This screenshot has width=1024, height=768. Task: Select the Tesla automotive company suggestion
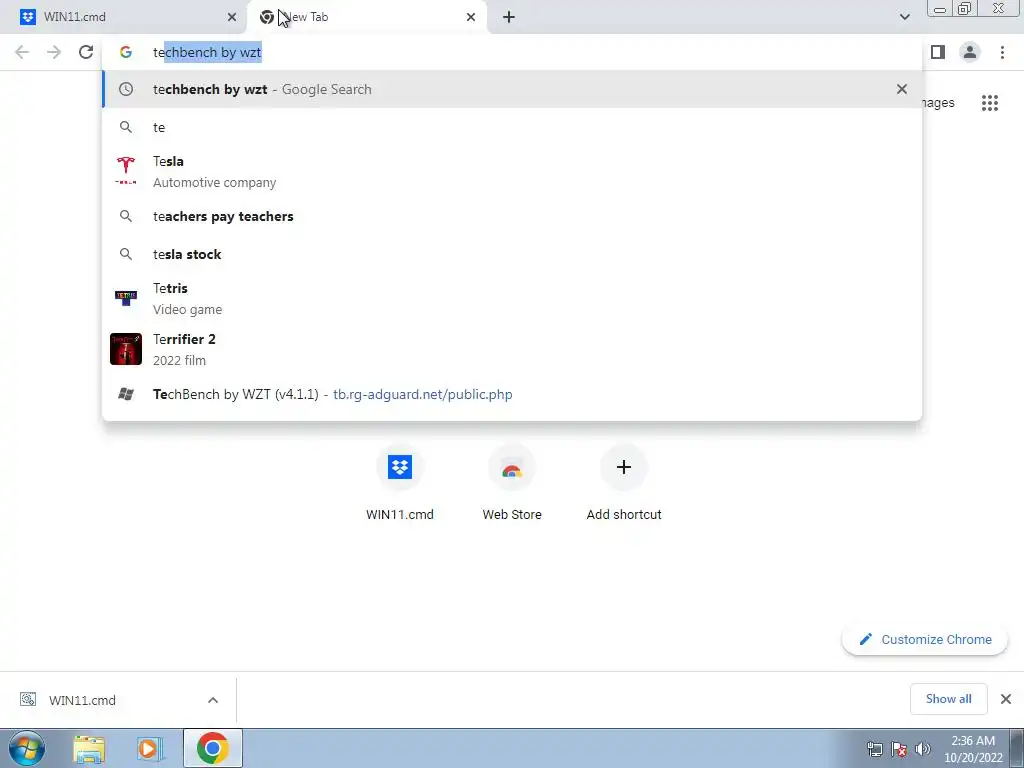tap(512, 172)
